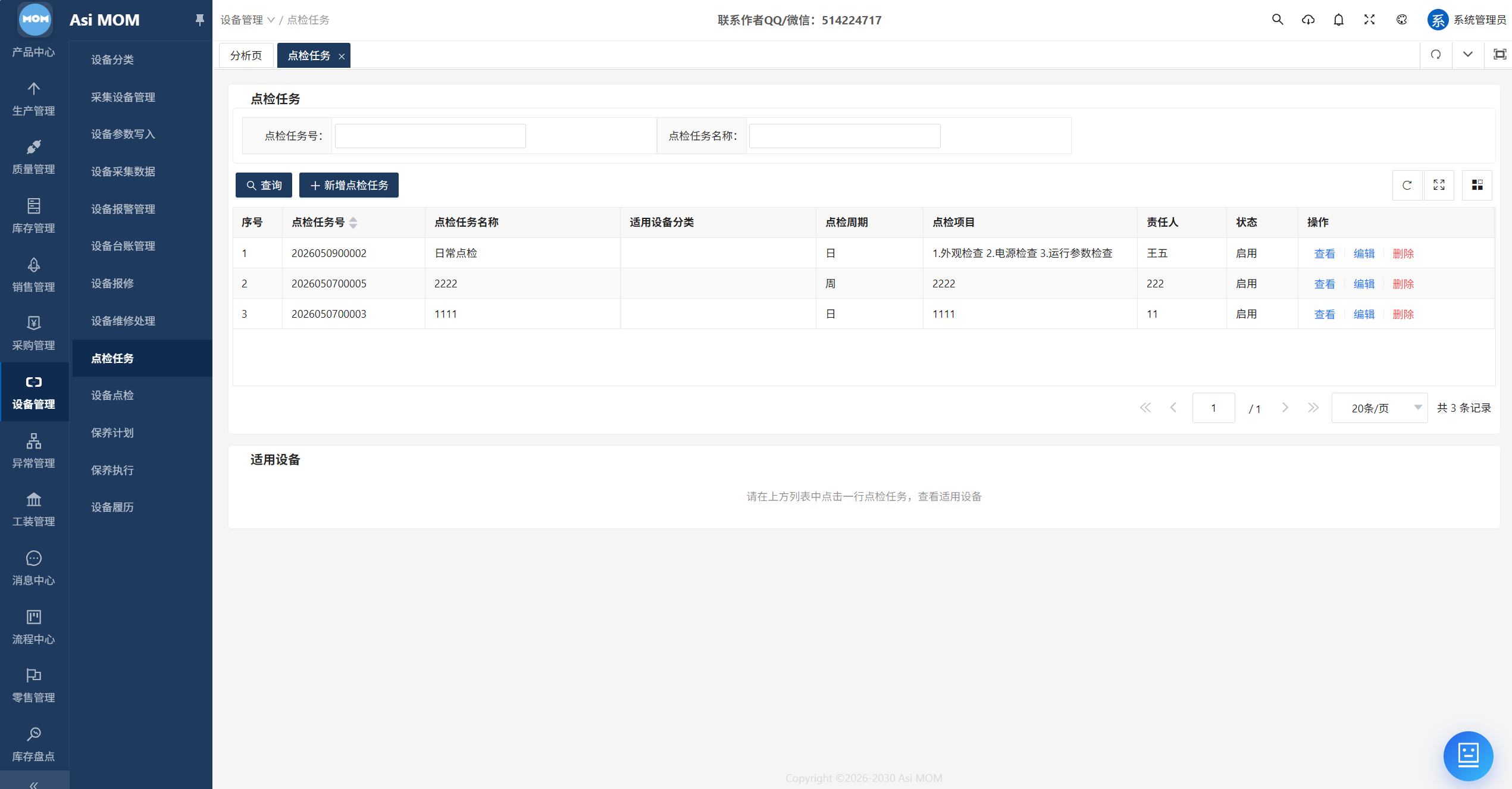Click the page number input box
Image resolution: width=1512 pixels, height=789 pixels.
tap(1213, 408)
